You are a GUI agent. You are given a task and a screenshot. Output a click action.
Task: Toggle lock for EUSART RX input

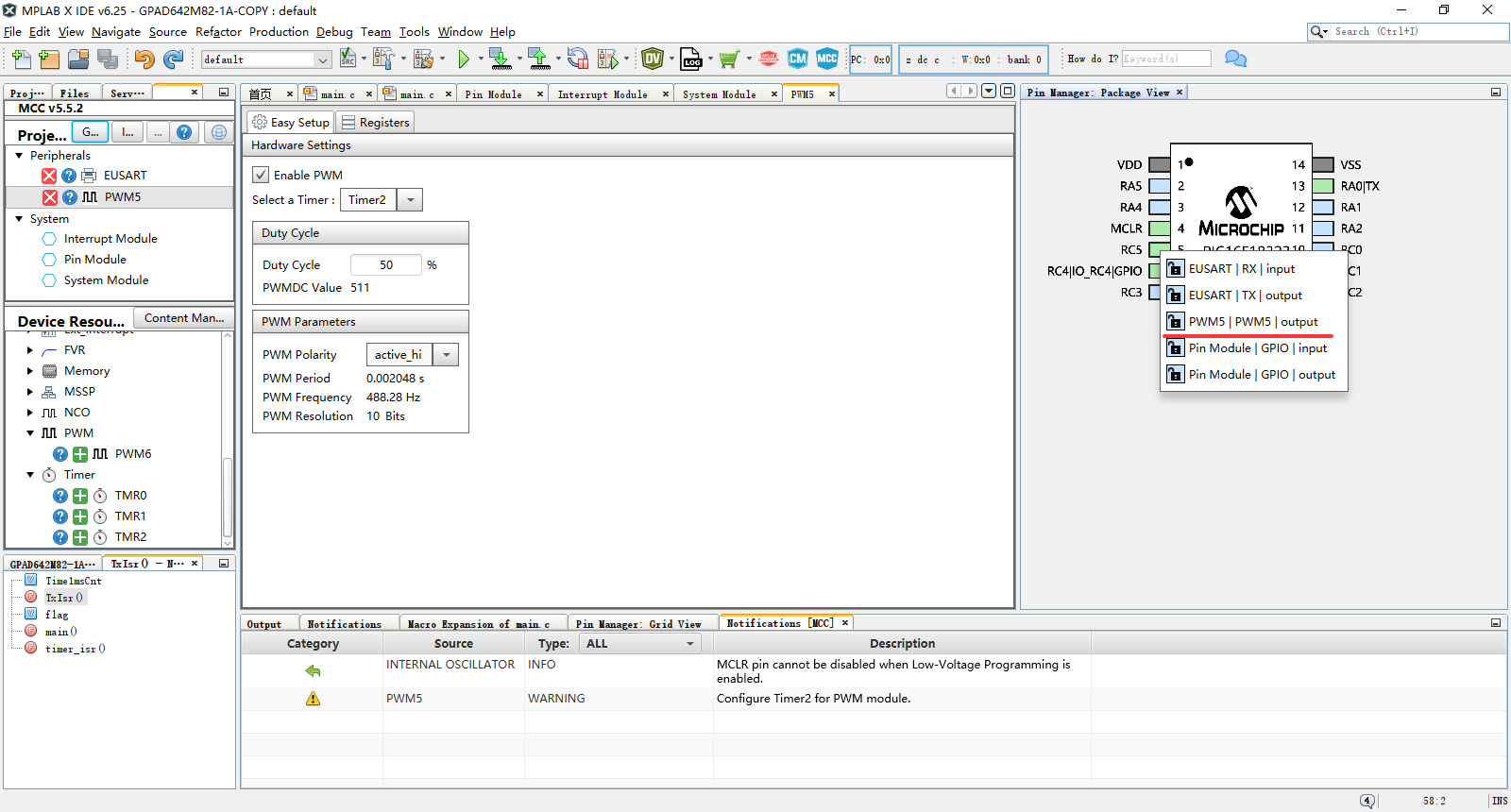[x=1175, y=269]
